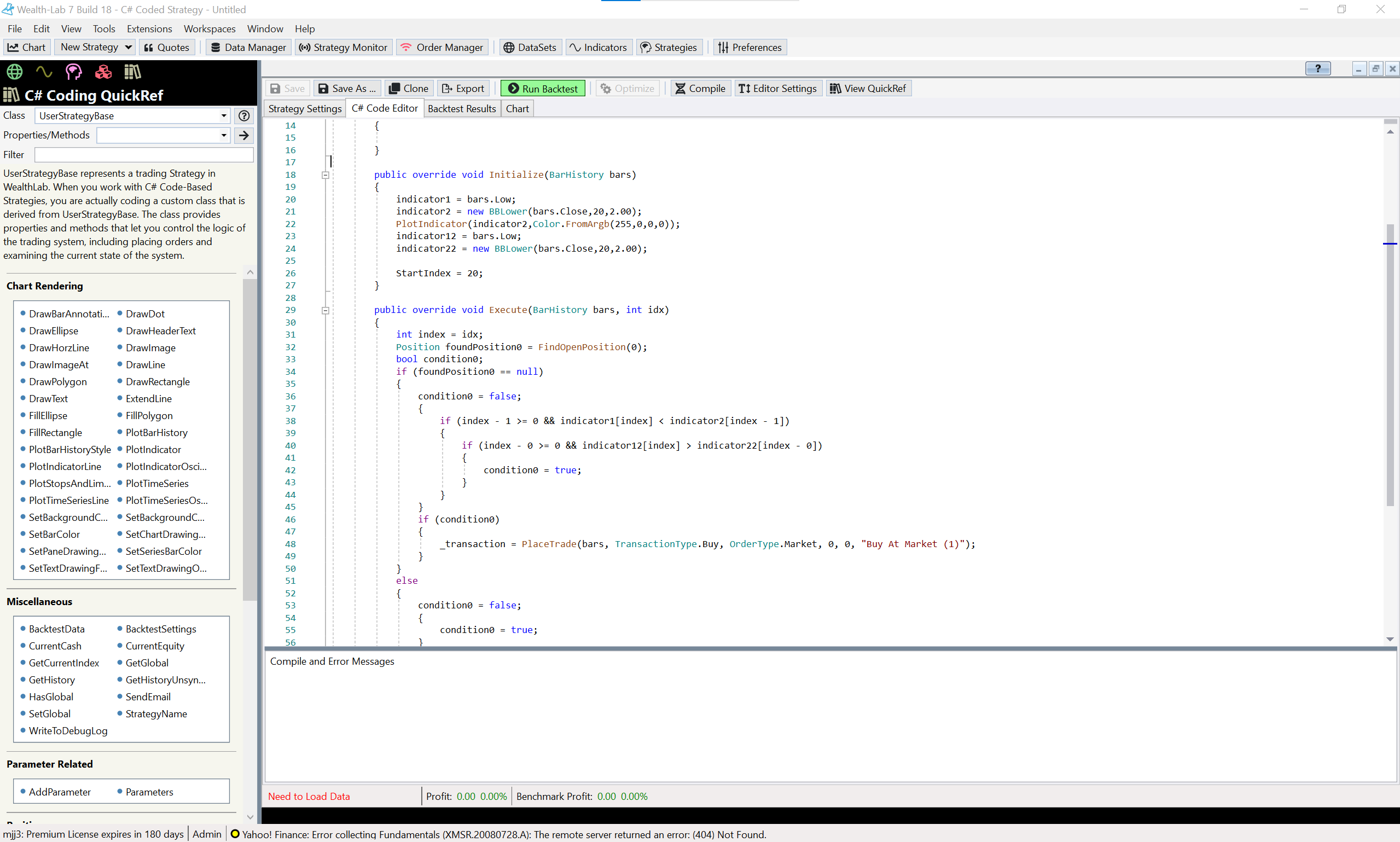The image size is (1400, 842).
Task: Open the Extensions menu
Action: pos(149,29)
